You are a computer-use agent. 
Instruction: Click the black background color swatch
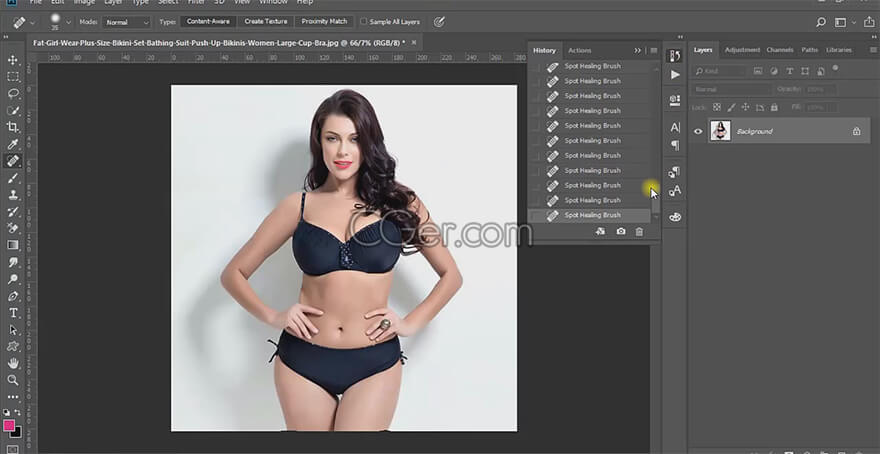coord(17,433)
